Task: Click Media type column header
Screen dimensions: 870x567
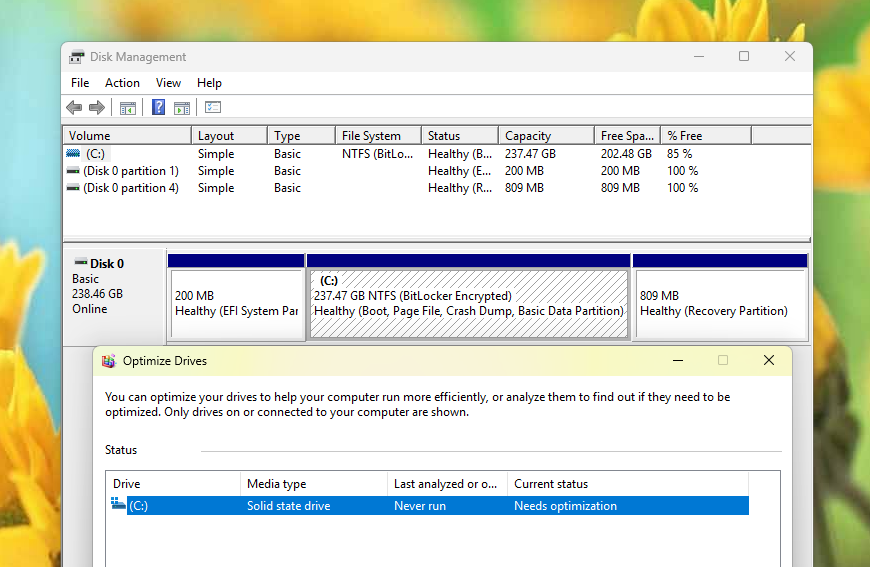Action: point(314,484)
